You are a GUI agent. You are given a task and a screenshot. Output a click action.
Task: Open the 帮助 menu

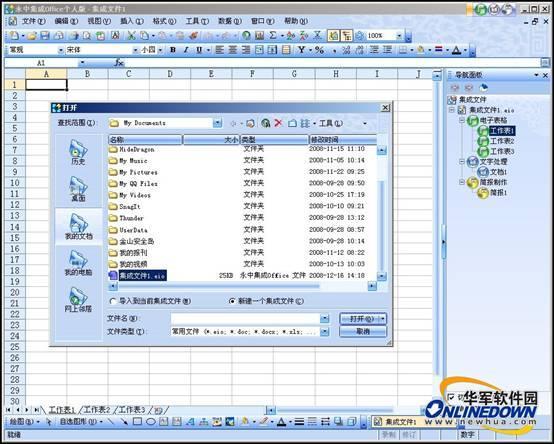(x=296, y=21)
